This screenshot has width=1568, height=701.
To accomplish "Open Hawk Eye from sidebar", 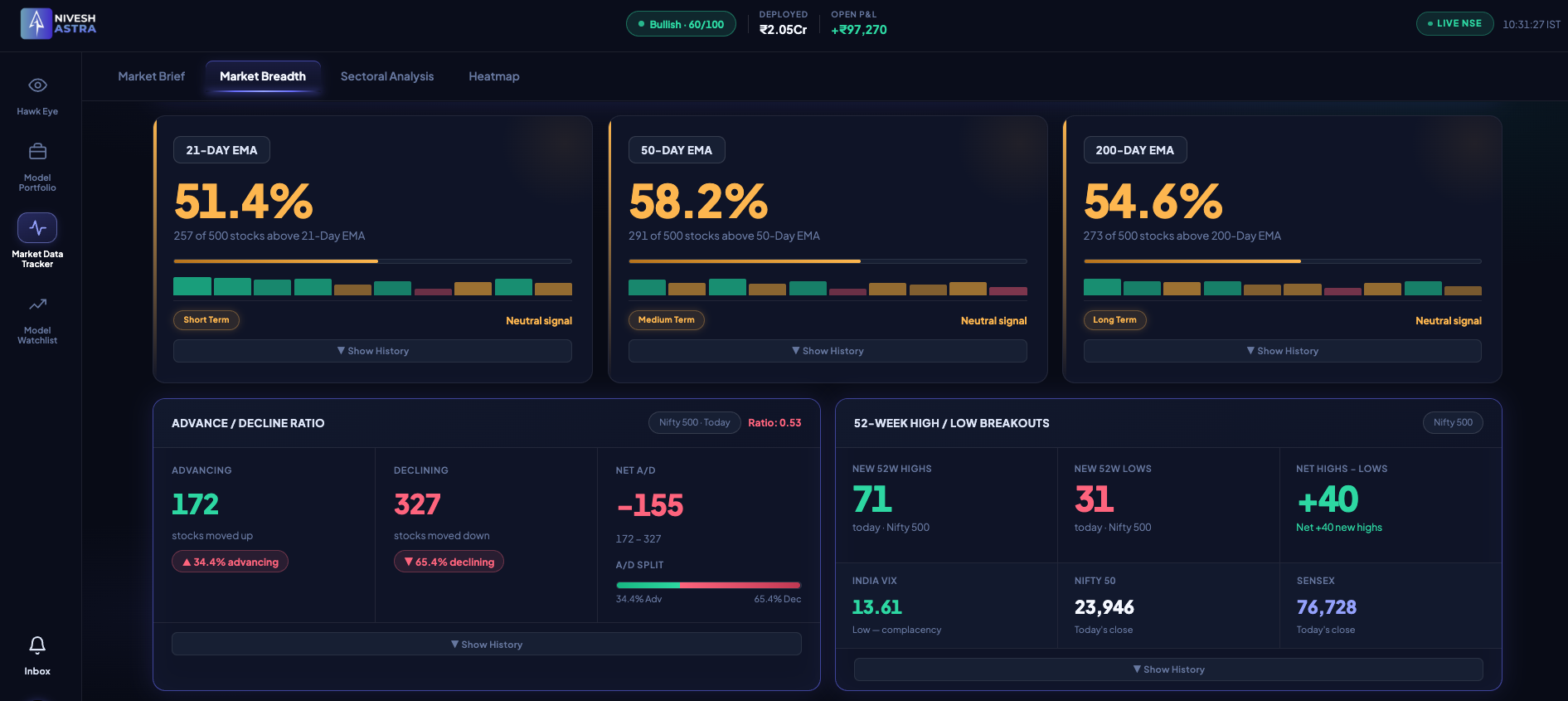I will tap(37, 96).
